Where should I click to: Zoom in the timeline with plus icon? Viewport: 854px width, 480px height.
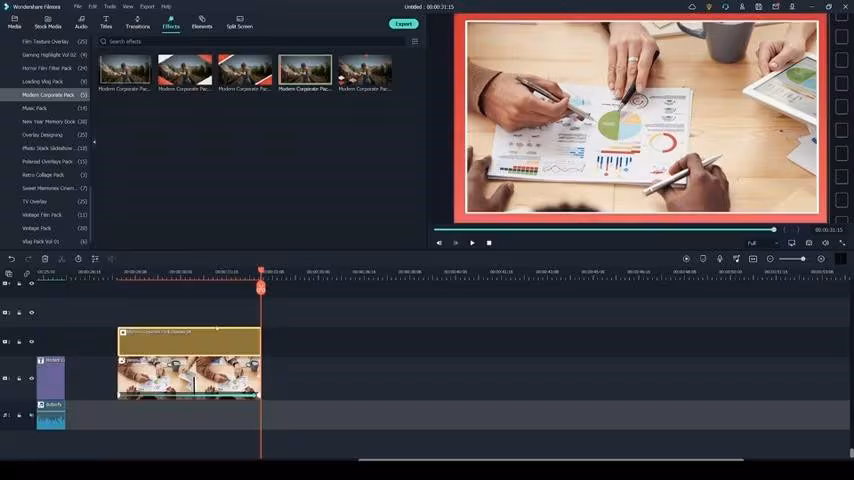click(x=821, y=259)
